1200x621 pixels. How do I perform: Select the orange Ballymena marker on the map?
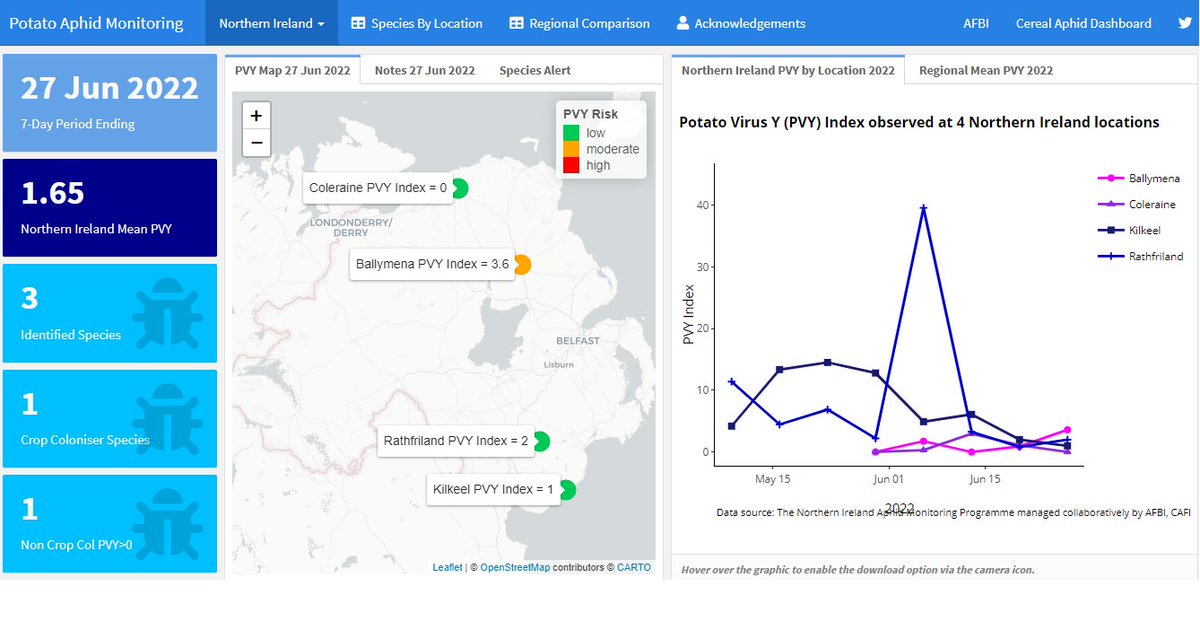522,265
